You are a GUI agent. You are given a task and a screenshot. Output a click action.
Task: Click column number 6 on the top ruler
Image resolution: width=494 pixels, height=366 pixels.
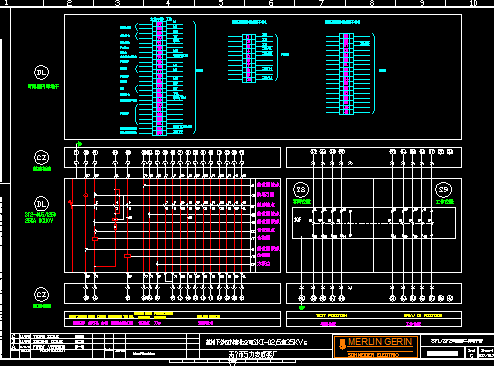click(x=271, y=3)
